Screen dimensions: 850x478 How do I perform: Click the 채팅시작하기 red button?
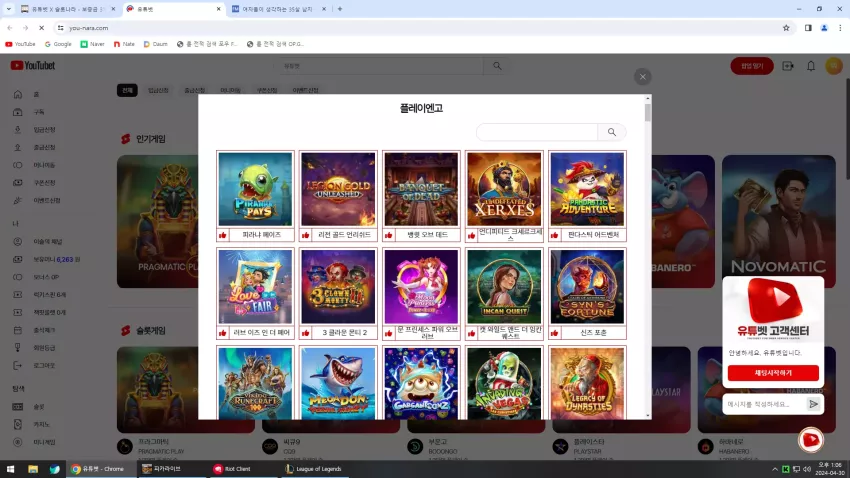tap(773, 373)
